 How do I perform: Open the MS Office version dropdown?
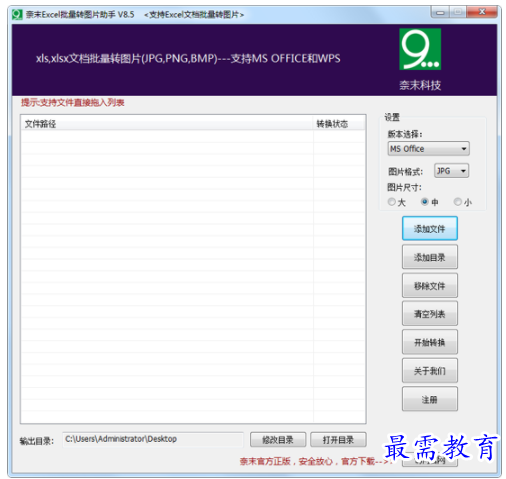(428, 149)
